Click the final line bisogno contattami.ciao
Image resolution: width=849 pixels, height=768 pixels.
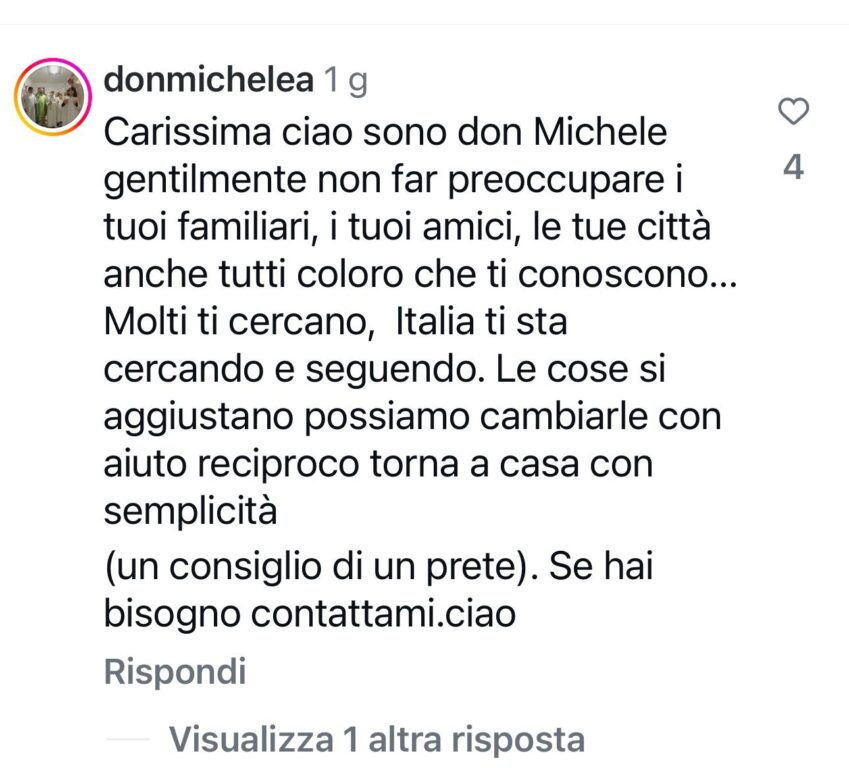pyautogui.click(x=309, y=615)
